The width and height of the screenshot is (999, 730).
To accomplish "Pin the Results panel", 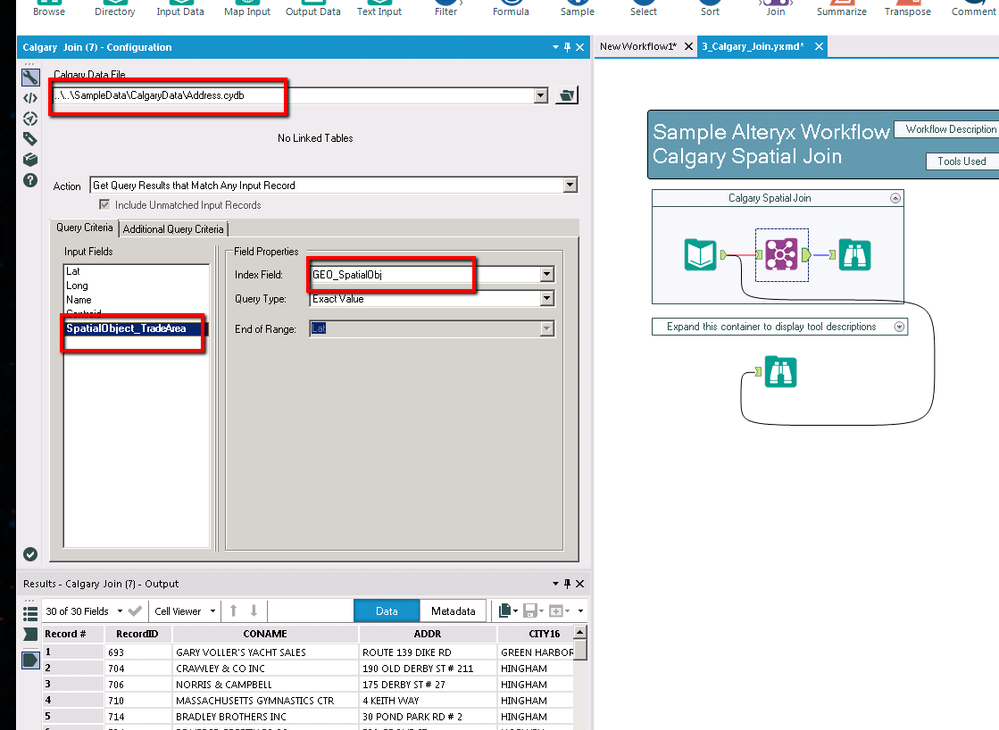I will (x=567, y=583).
